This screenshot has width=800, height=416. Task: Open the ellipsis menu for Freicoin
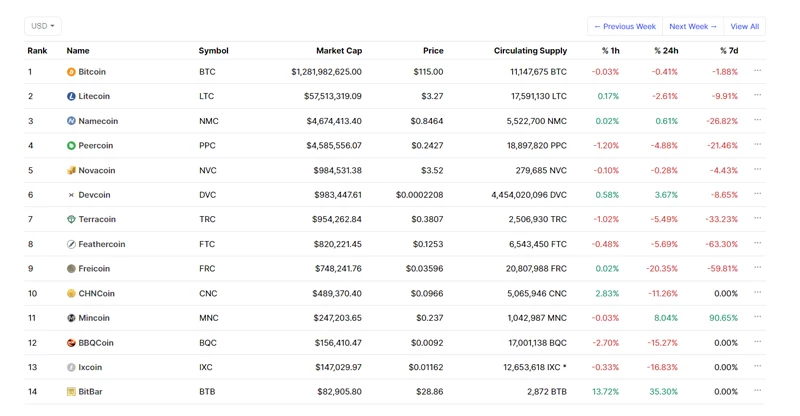757,268
